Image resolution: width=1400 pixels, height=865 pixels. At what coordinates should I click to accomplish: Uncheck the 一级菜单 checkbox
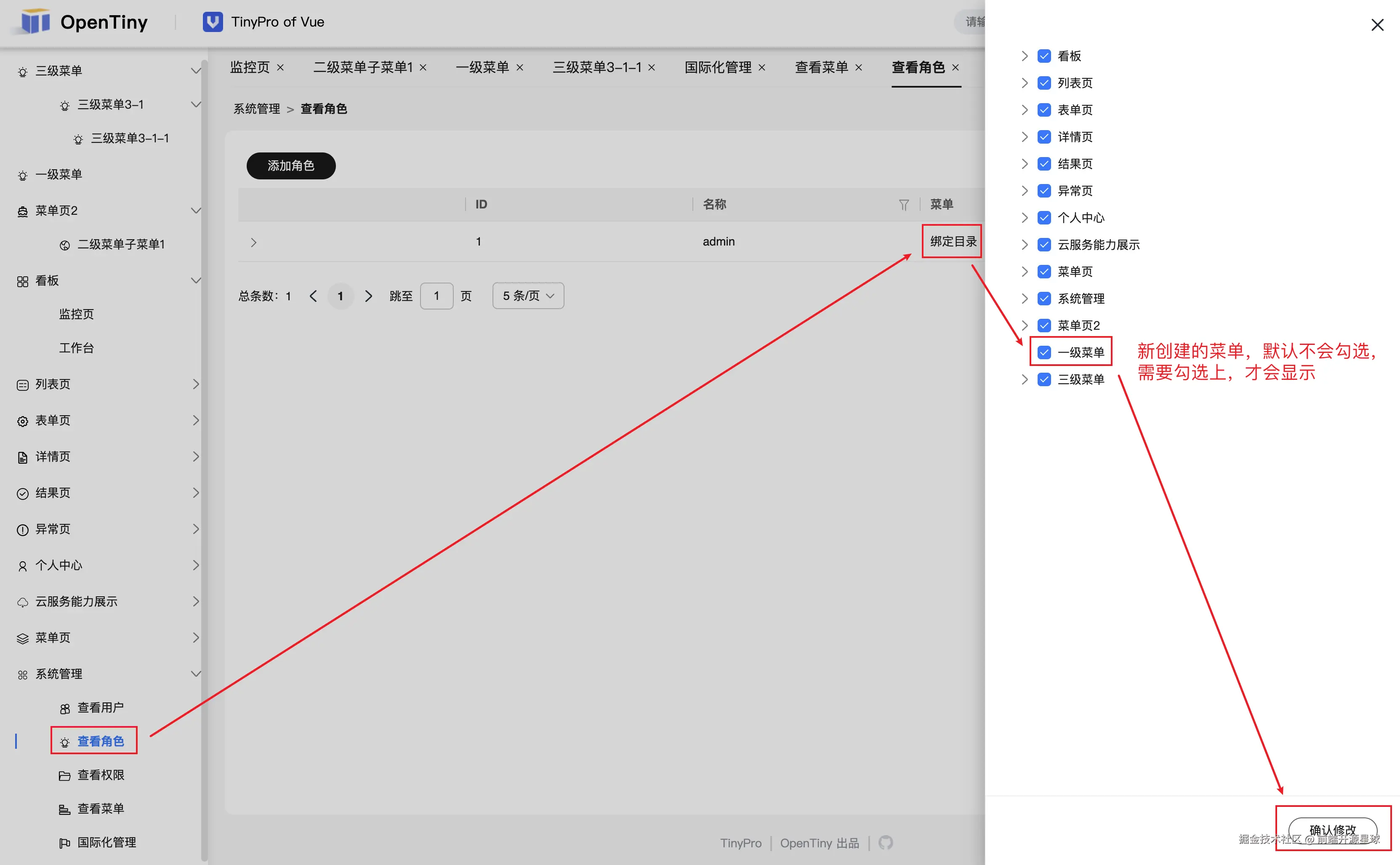(1044, 352)
